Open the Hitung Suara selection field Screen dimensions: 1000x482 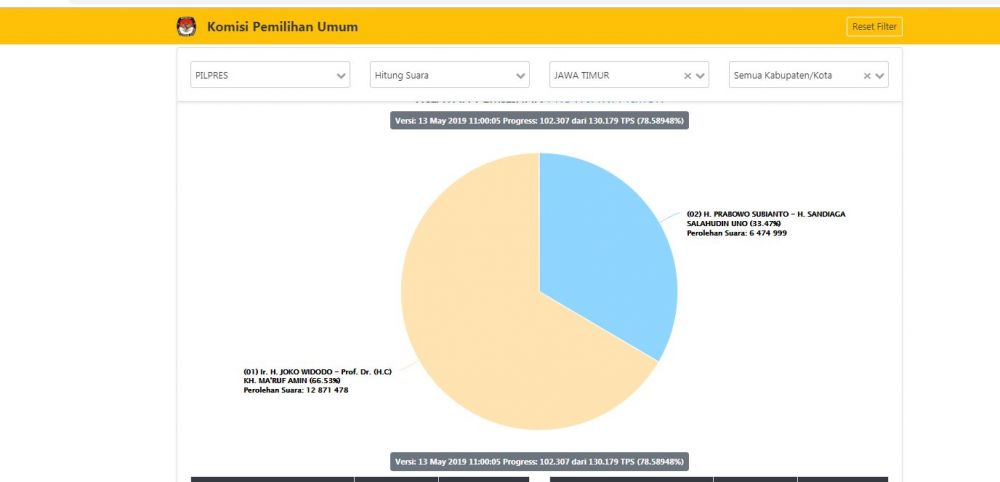point(440,75)
